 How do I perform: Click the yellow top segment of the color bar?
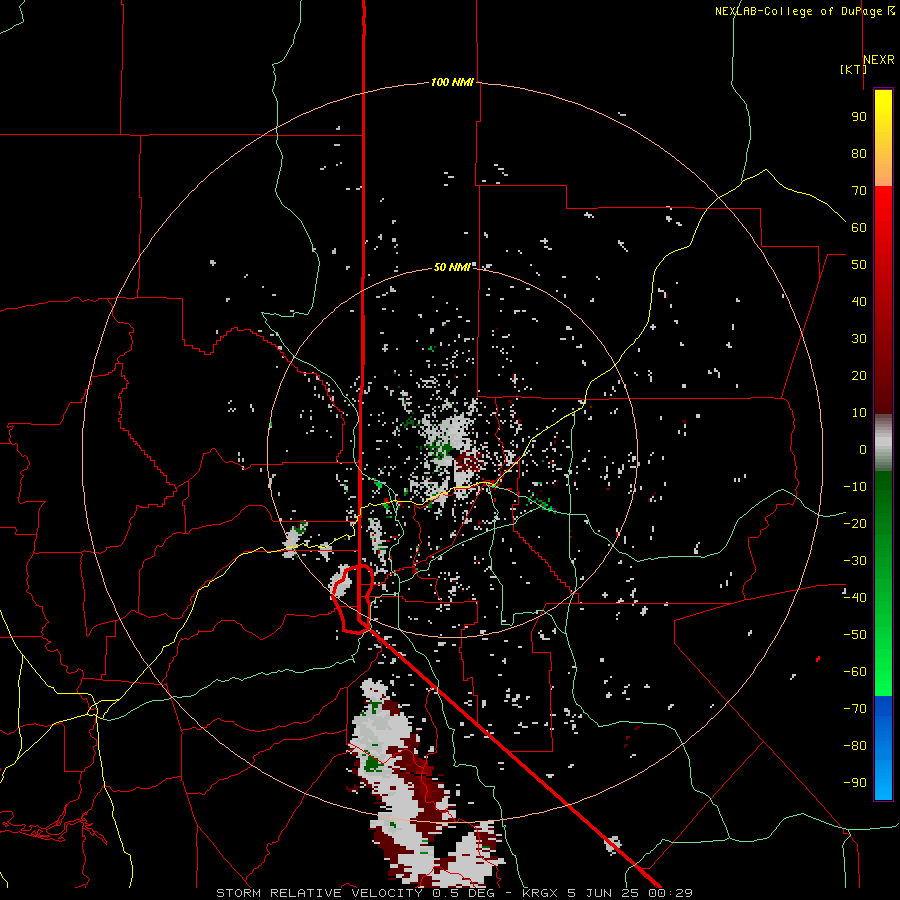click(883, 138)
